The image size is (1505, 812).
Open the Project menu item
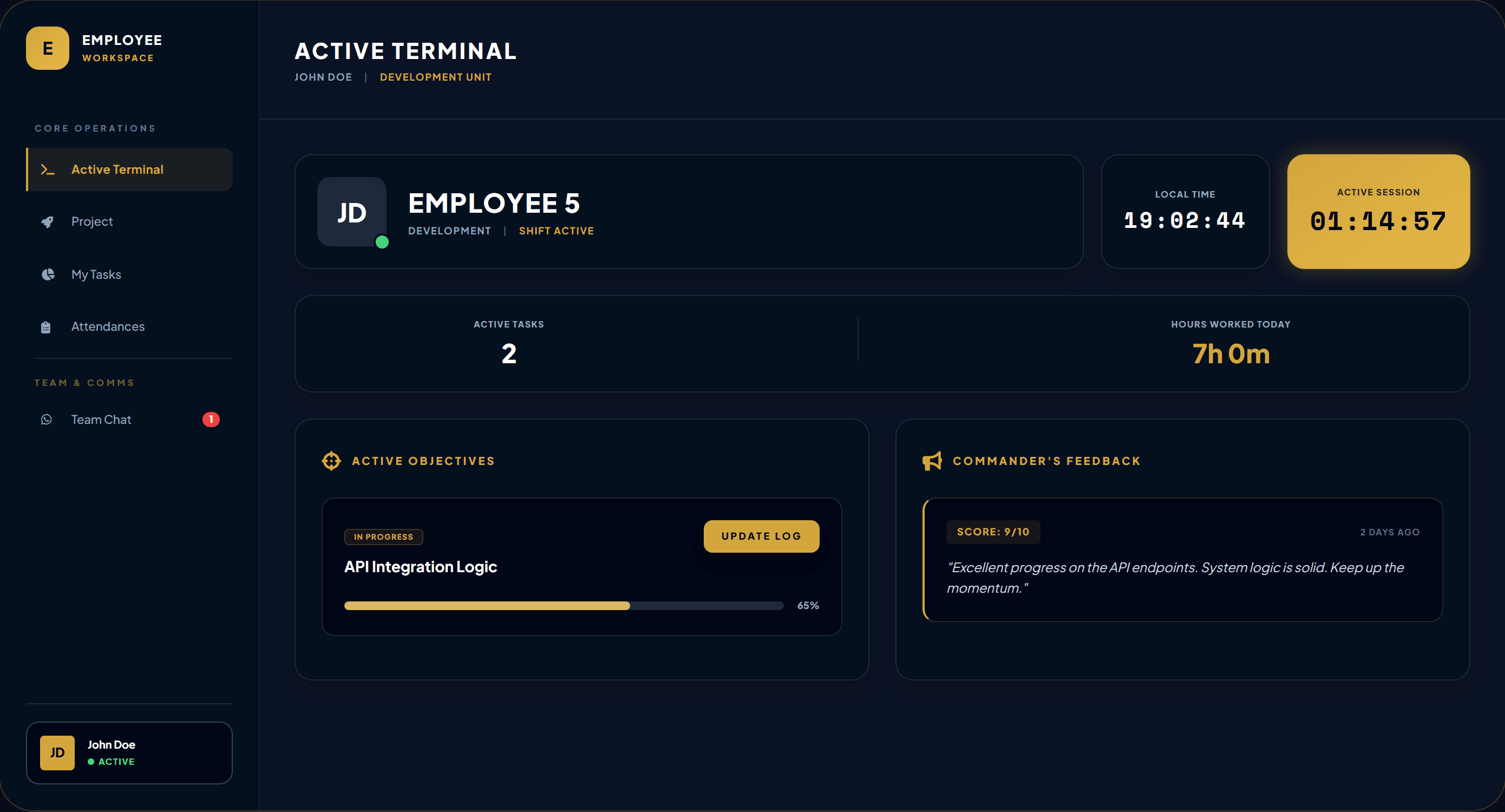tap(129, 221)
